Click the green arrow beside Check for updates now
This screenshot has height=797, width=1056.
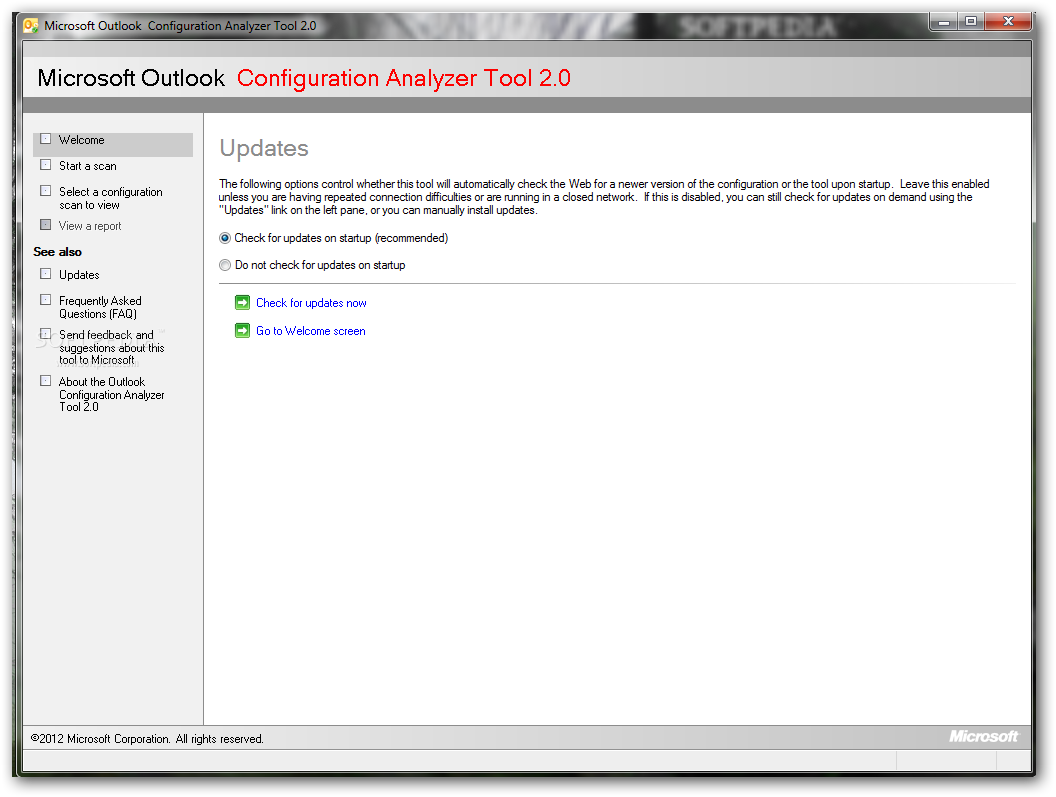pos(242,302)
